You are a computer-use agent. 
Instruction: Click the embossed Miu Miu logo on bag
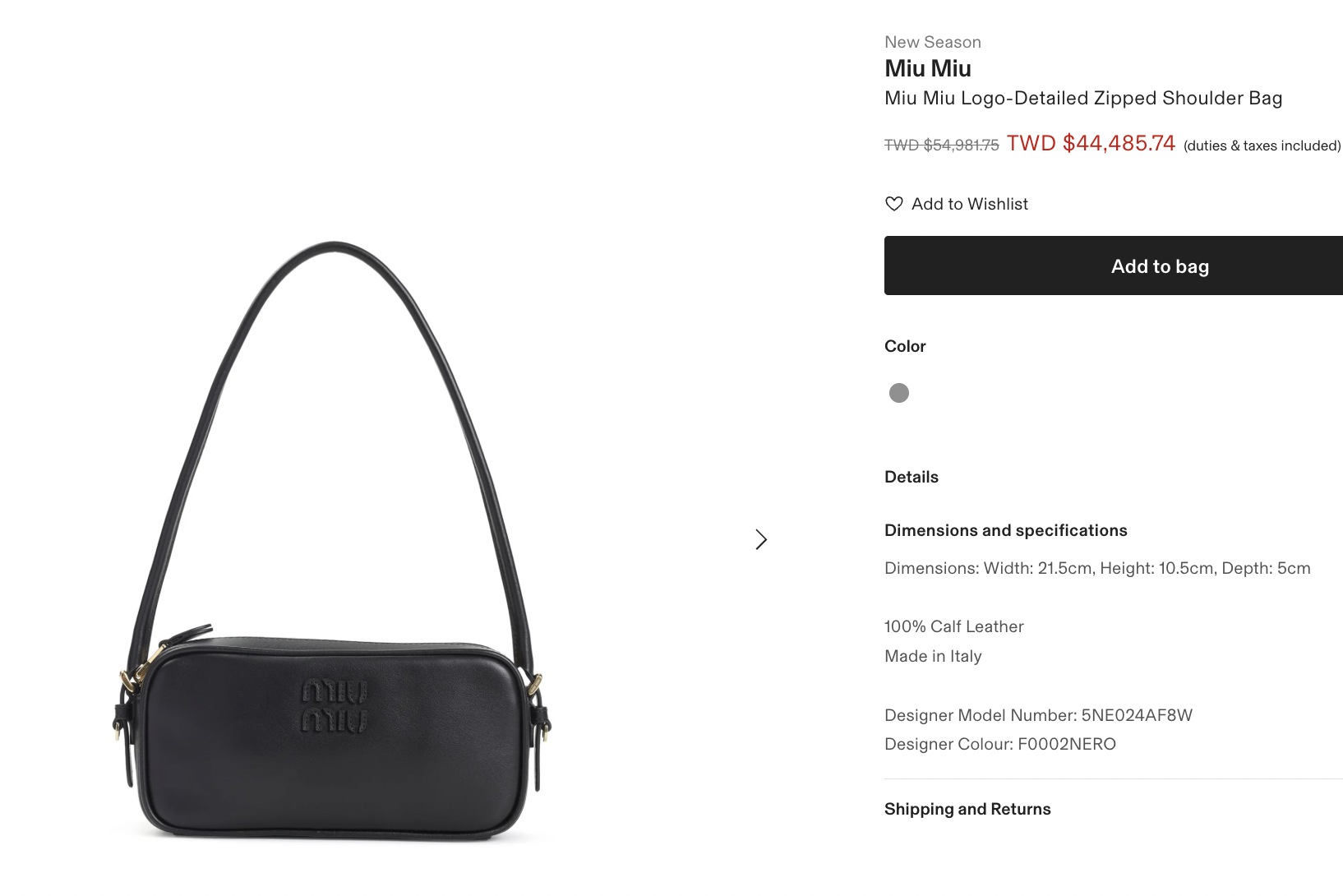[335, 706]
